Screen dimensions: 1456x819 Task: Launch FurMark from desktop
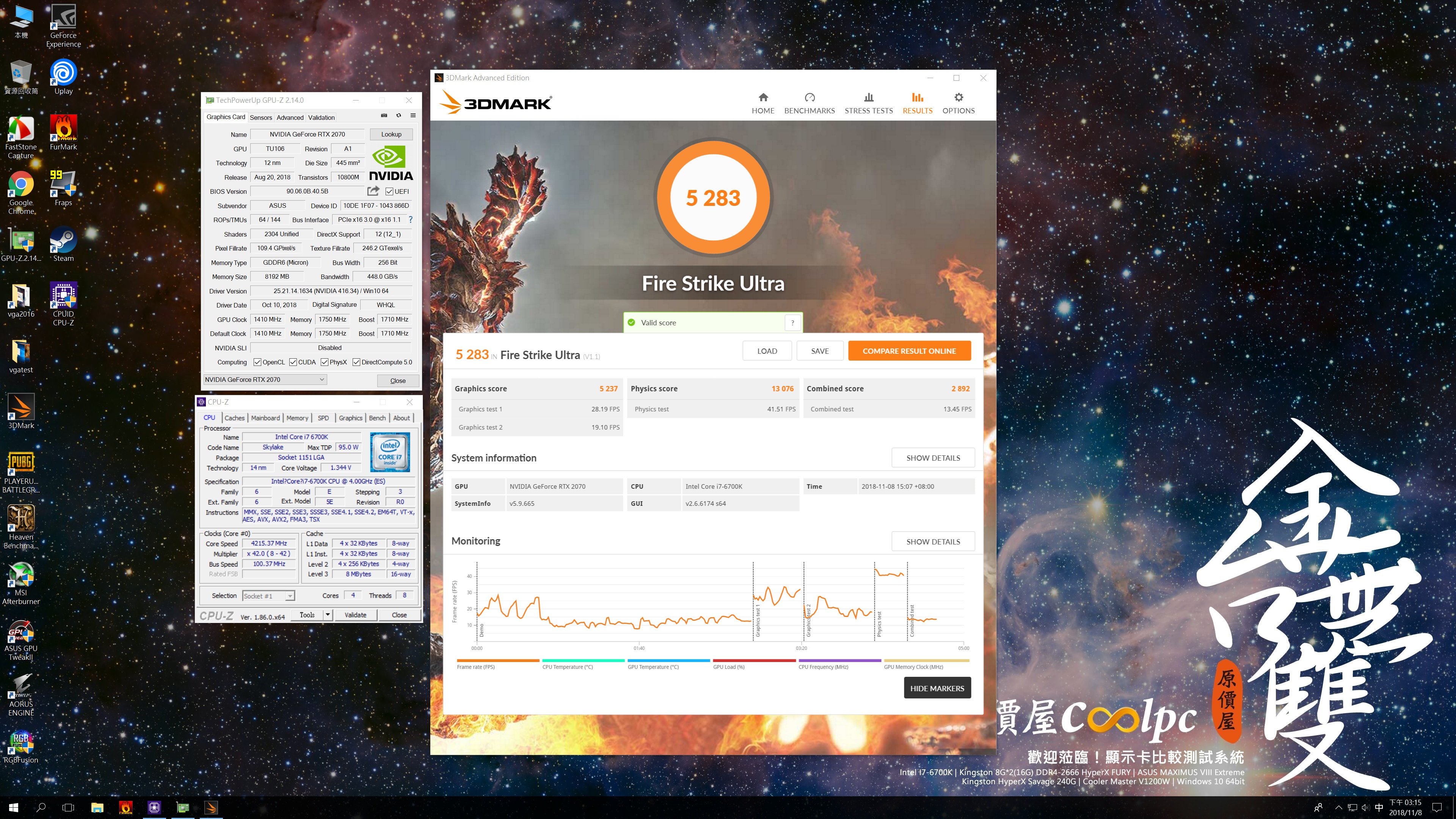click(x=63, y=132)
